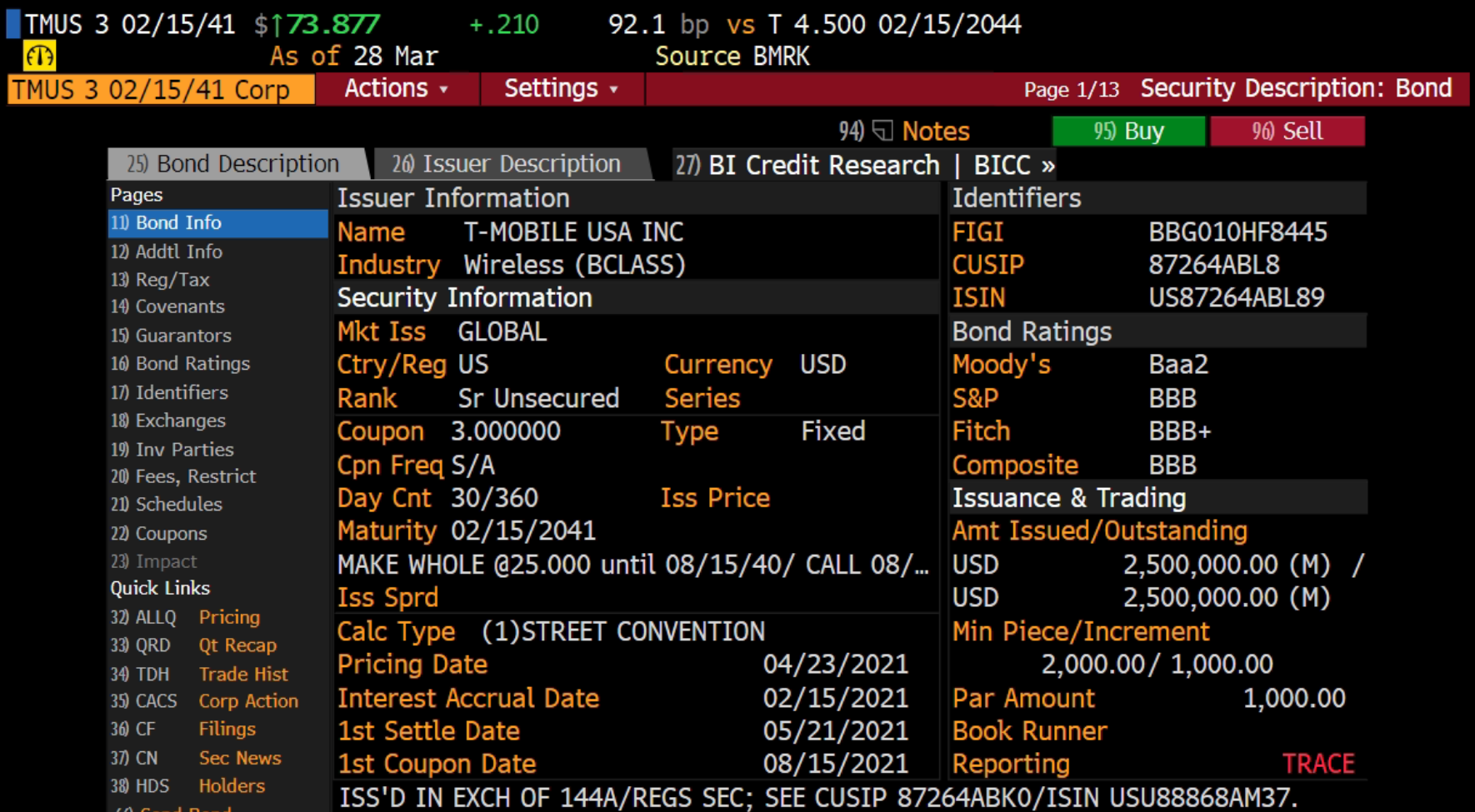Open the Settings dropdown menu

point(561,88)
